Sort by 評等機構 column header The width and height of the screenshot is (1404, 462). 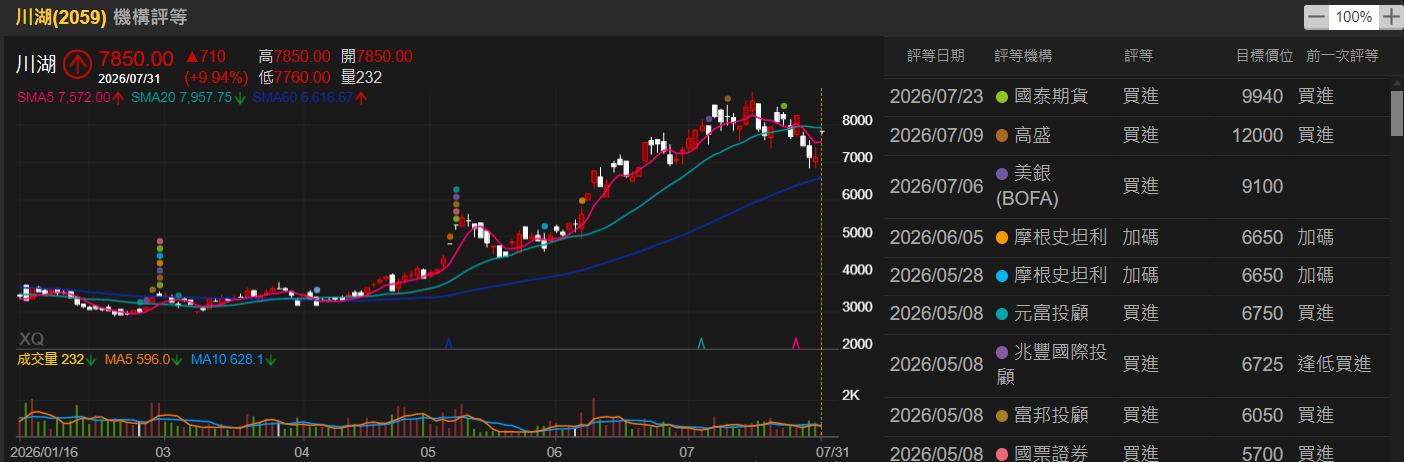(1023, 56)
